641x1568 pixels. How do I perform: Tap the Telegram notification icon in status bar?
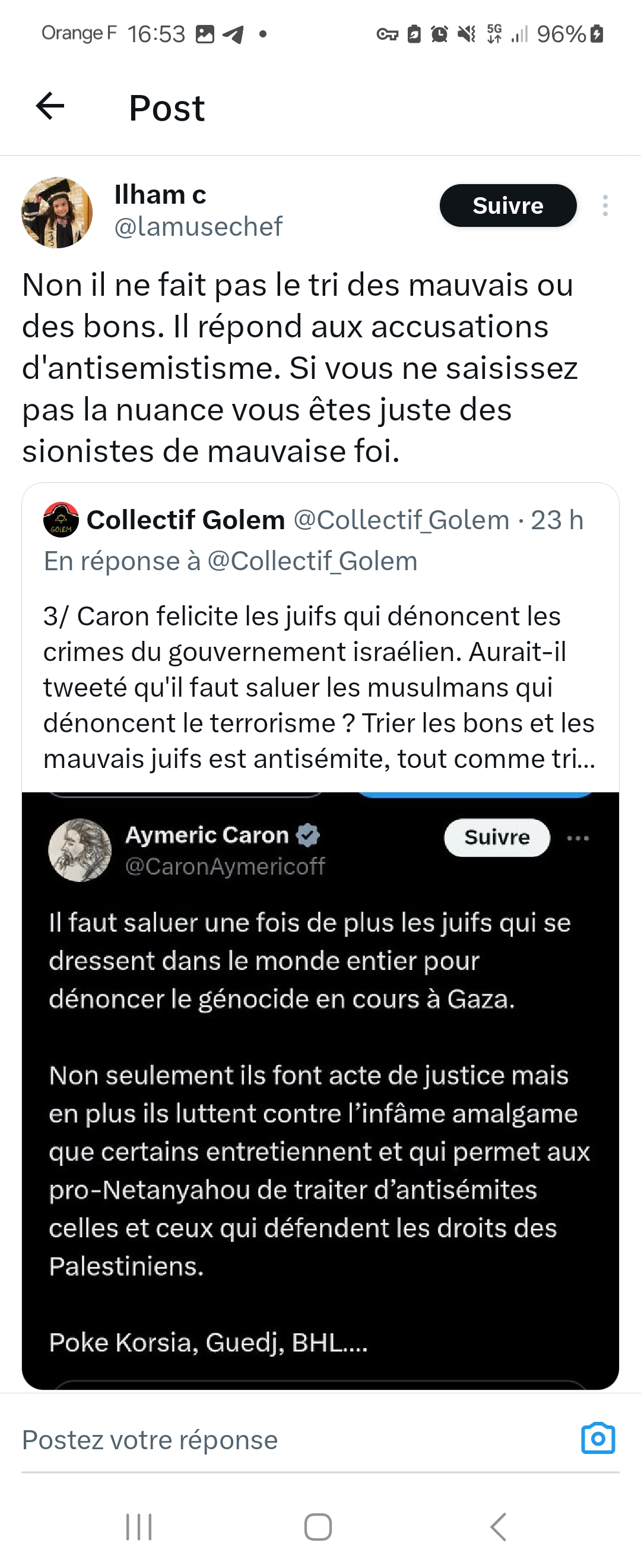[x=233, y=34]
